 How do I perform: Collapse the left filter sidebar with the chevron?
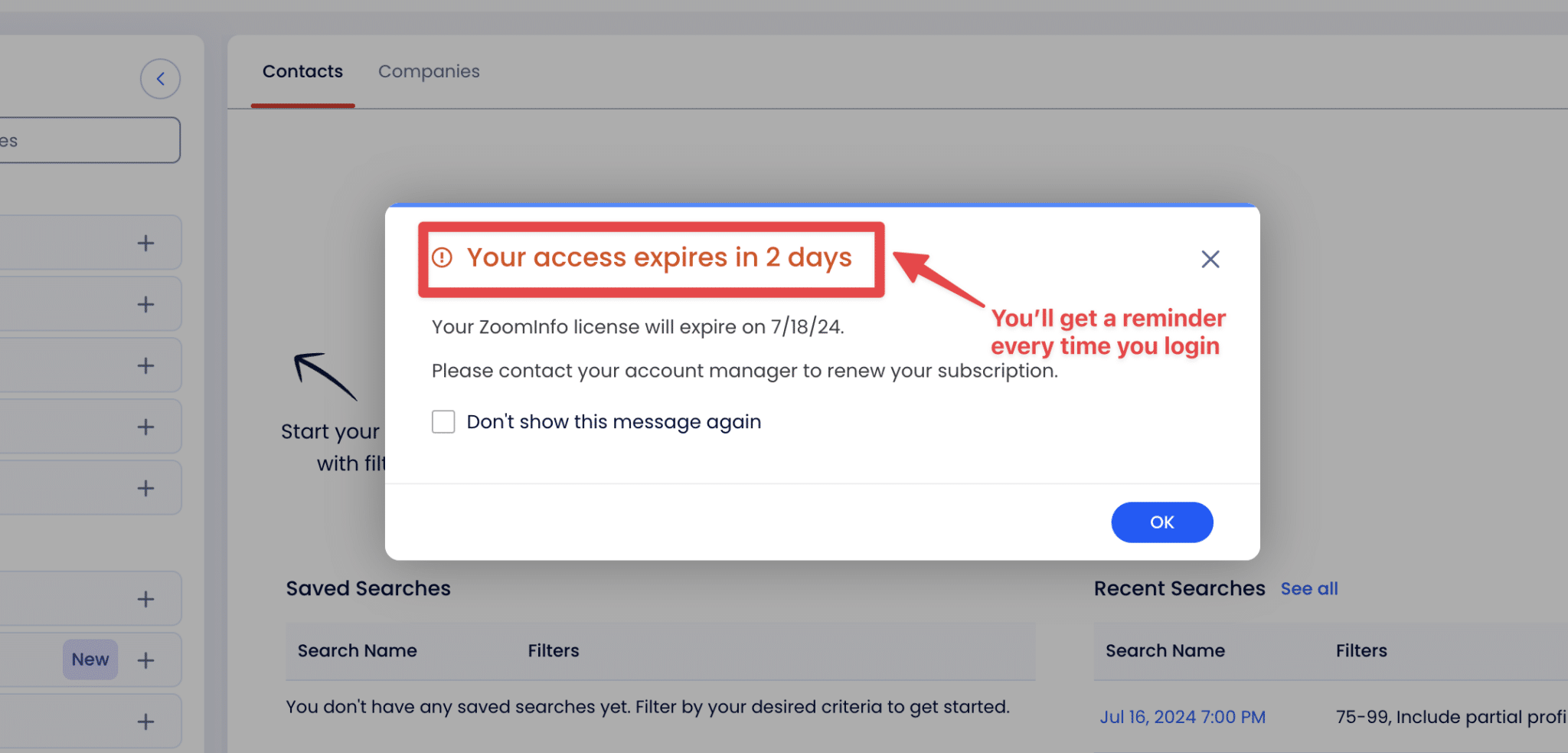(160, 78)
